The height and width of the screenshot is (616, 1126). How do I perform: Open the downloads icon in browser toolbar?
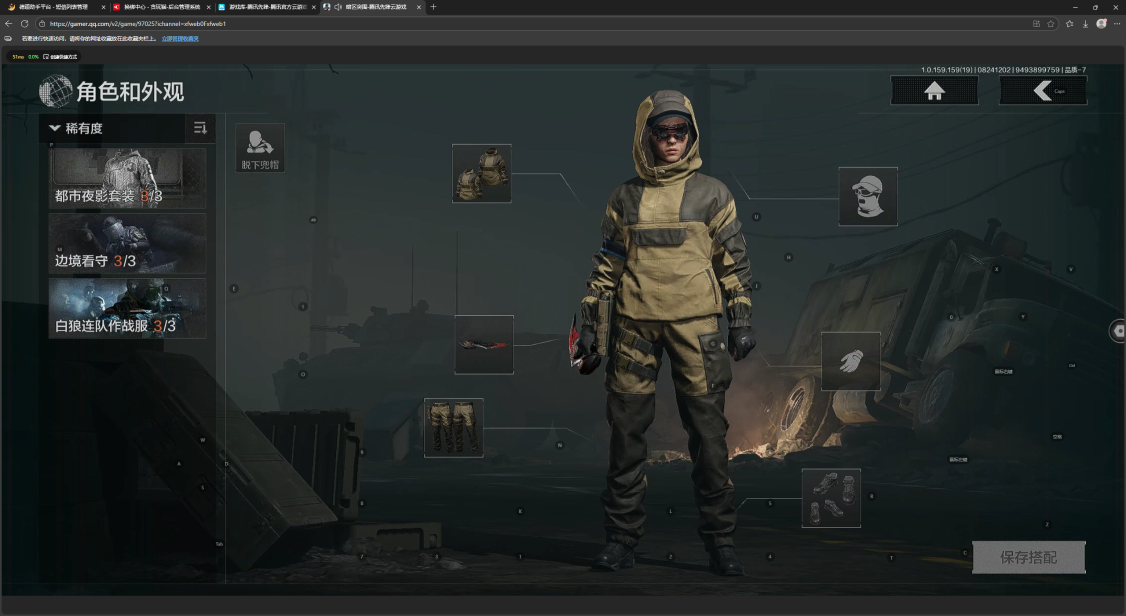tap(1085, 24)
